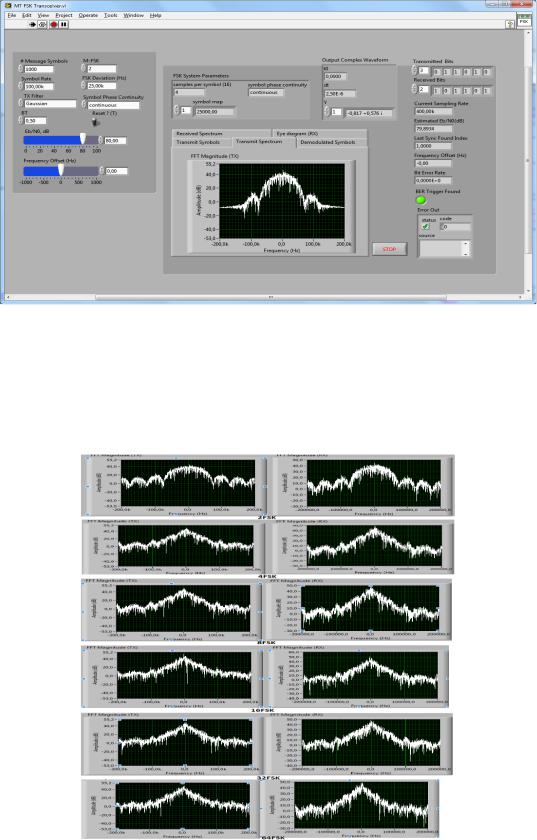Open the TX Filter Gaussian selector
Screen dimensions: 537x840
pyautogui.click(x=50, y=103)
